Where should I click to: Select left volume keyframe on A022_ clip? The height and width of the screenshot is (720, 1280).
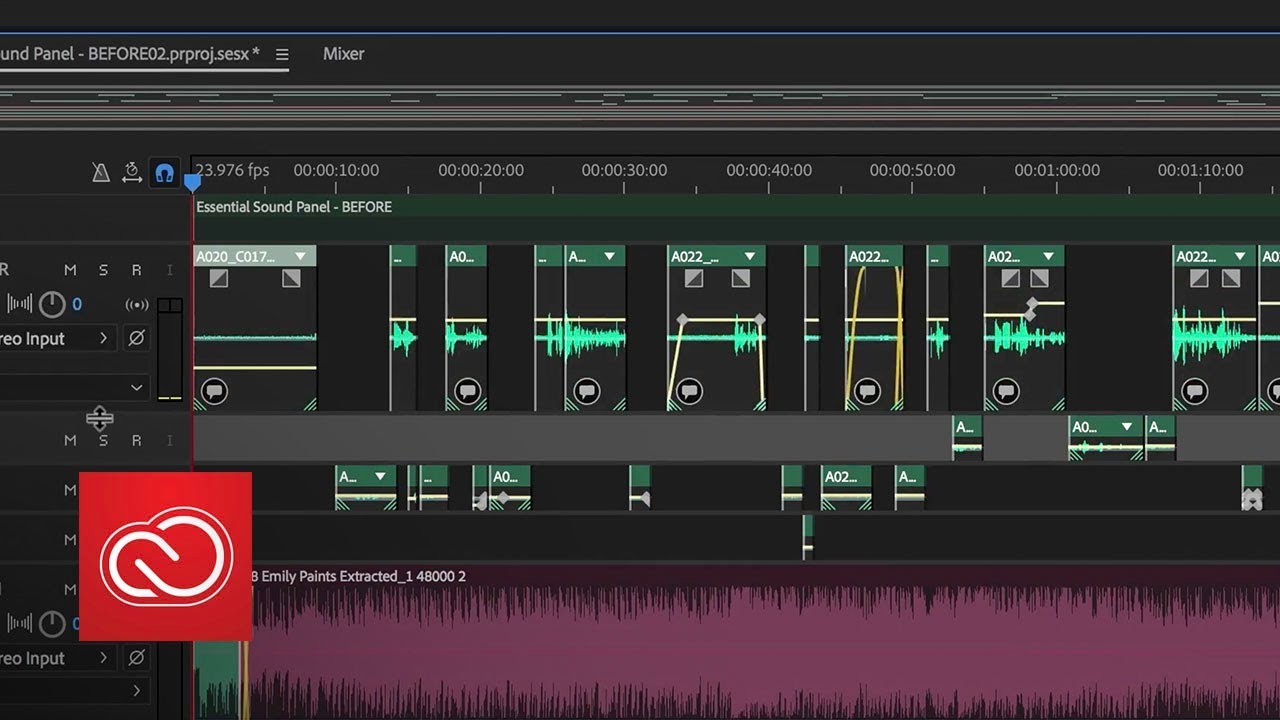682,320
